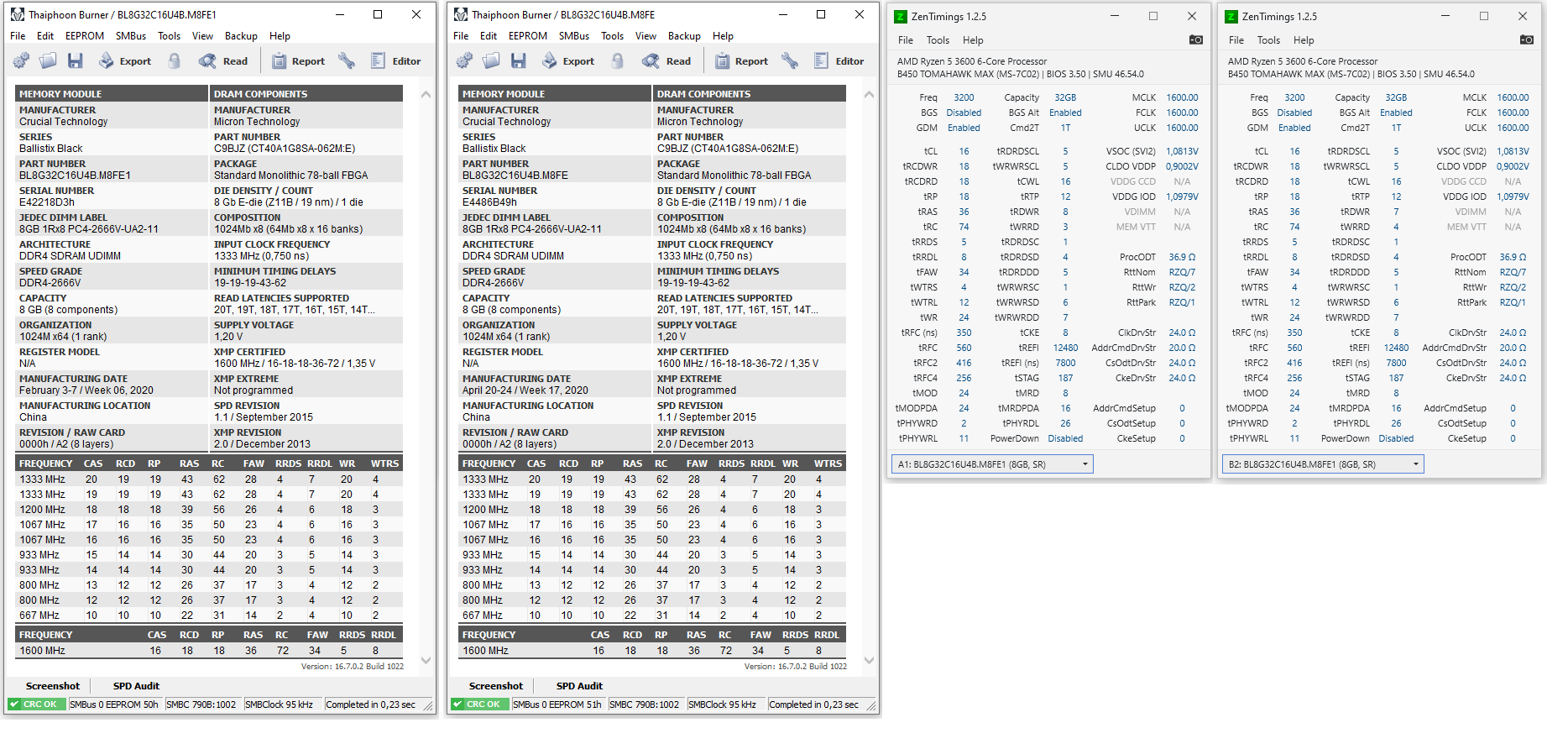The height and width of the screenshot is (749, 1568).
Task: Click green ZenTimings title icon of A1 window
Action: tap(901, 16)
